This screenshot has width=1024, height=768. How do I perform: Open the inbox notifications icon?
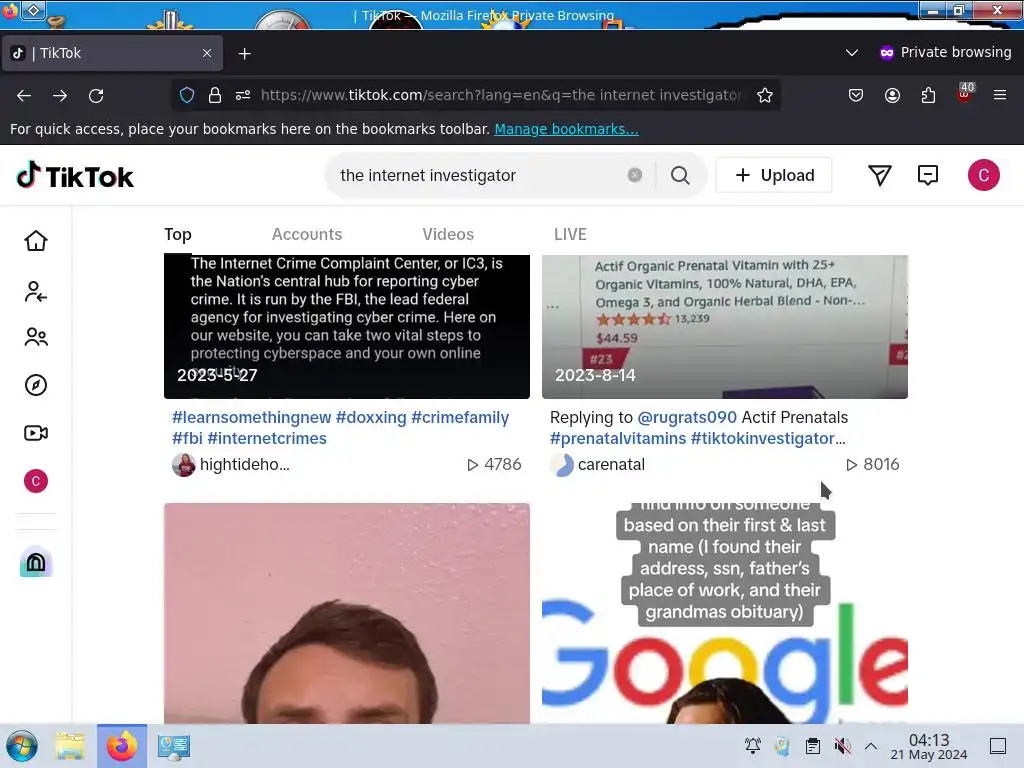(927, 175)
